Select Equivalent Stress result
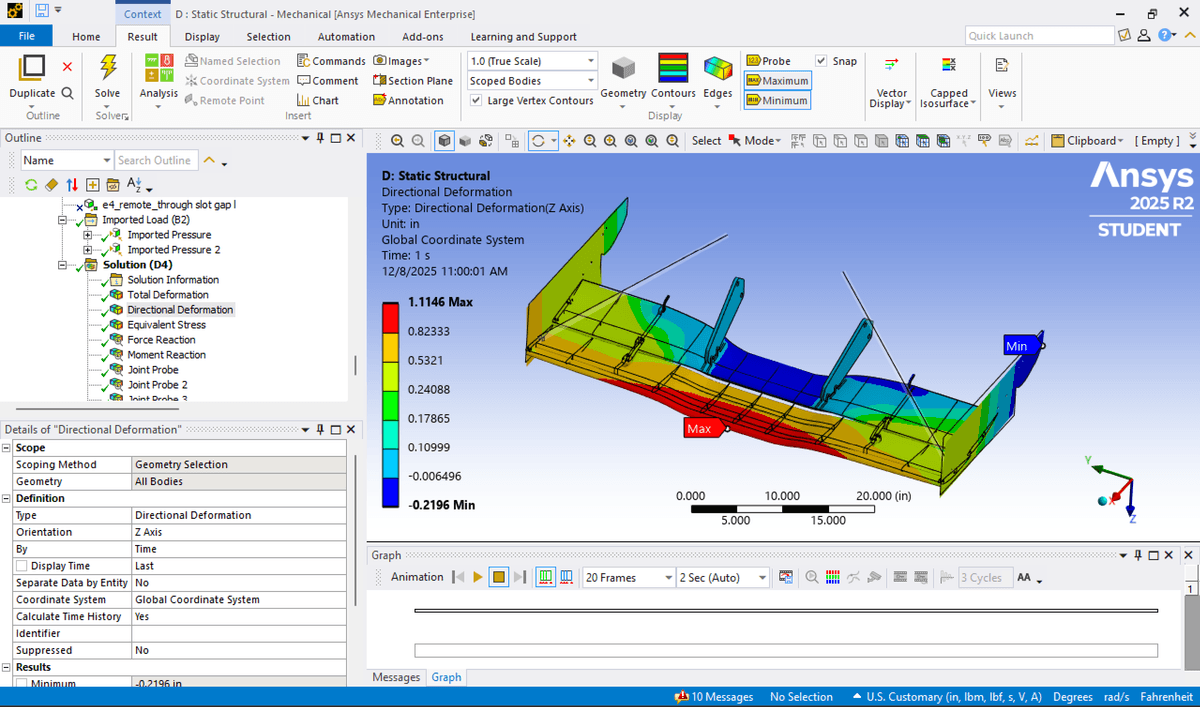Image resolution: width=1200 pixels, height=707 pixels. [x=166, y=325]
